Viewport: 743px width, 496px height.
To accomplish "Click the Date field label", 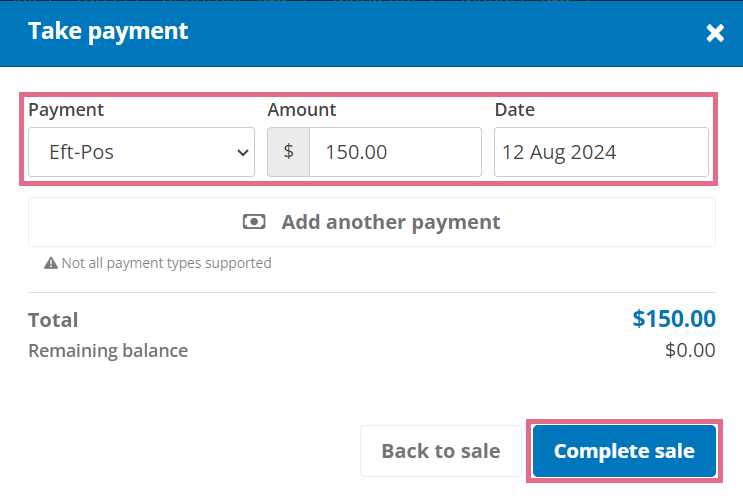I will (x=515, y=110).
